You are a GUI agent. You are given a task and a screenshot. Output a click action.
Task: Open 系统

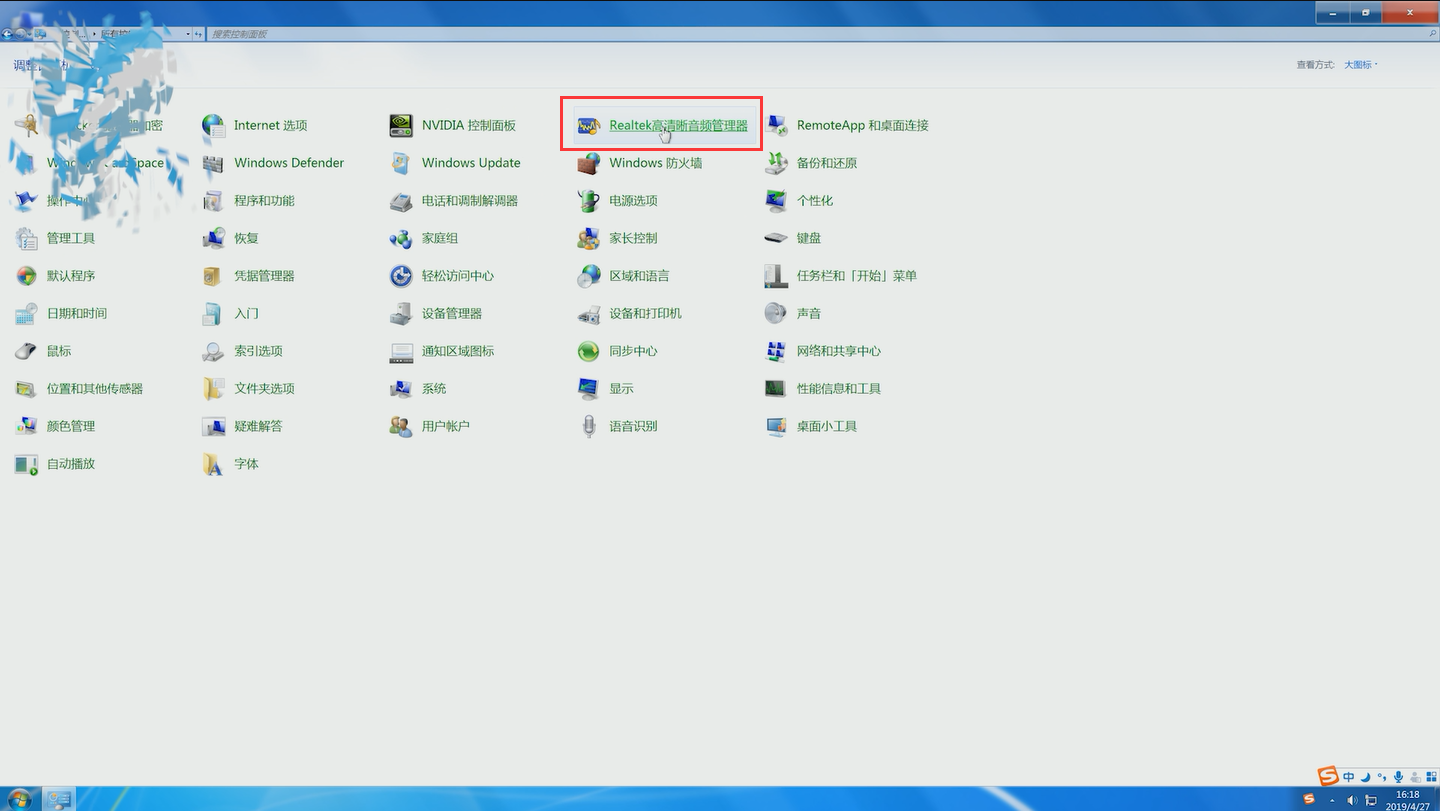pos(418,389)
